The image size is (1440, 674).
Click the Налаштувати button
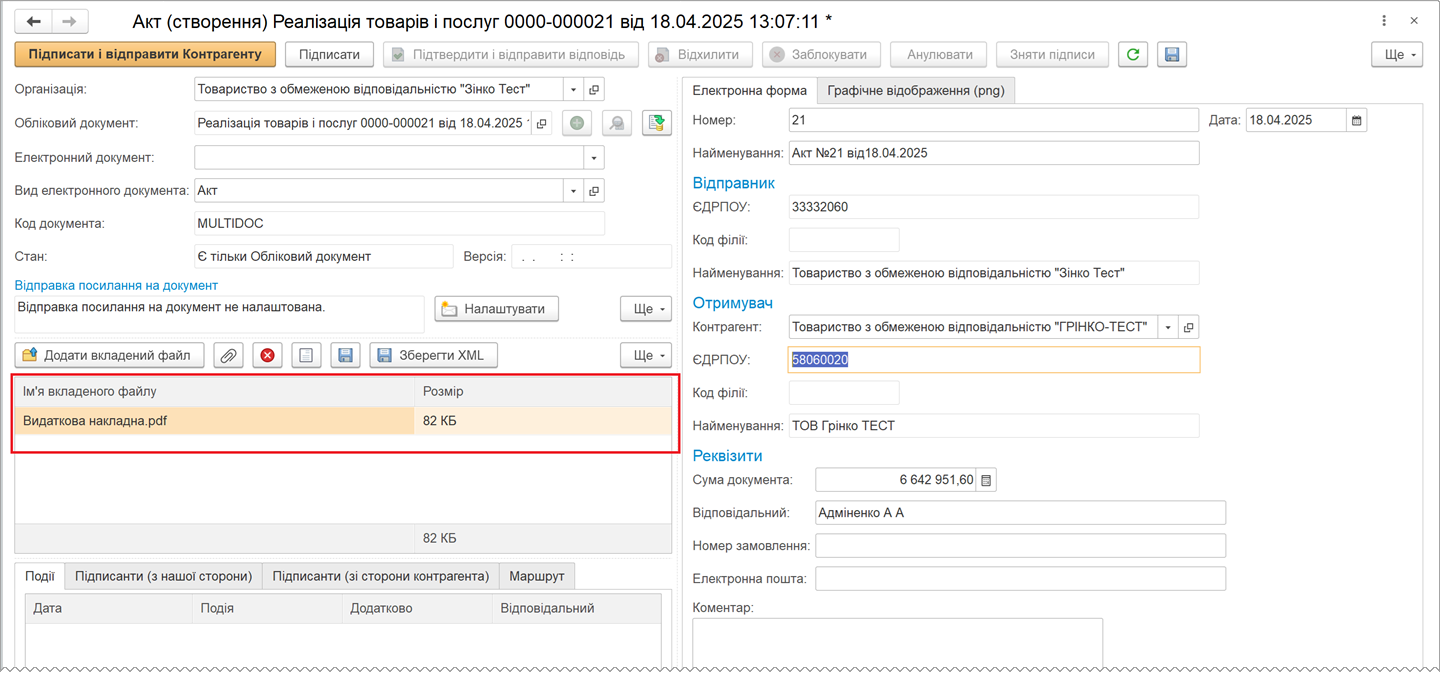(x=496, y=309)
